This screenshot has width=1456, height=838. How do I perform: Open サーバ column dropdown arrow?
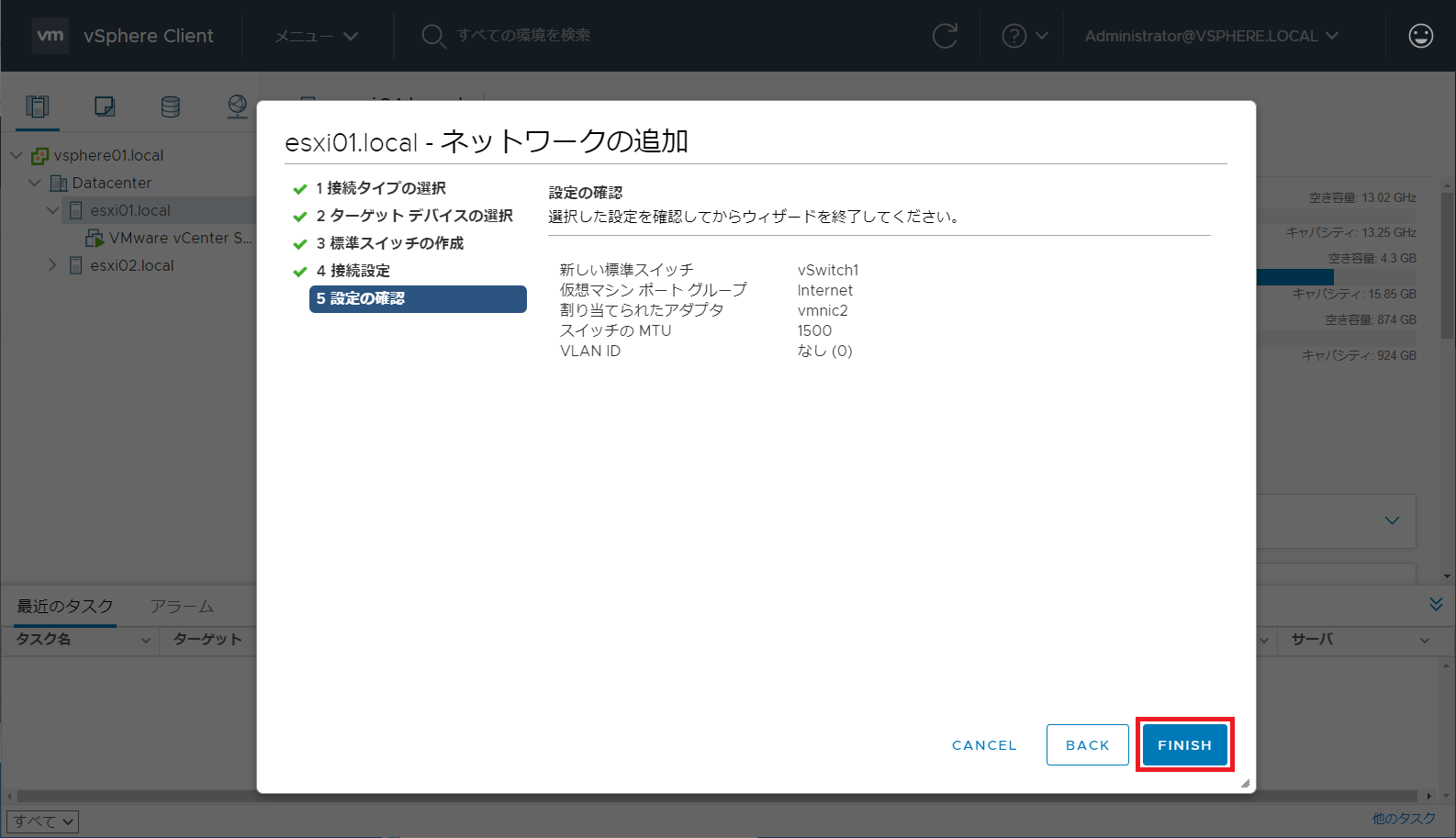[x=1425, y=641]
